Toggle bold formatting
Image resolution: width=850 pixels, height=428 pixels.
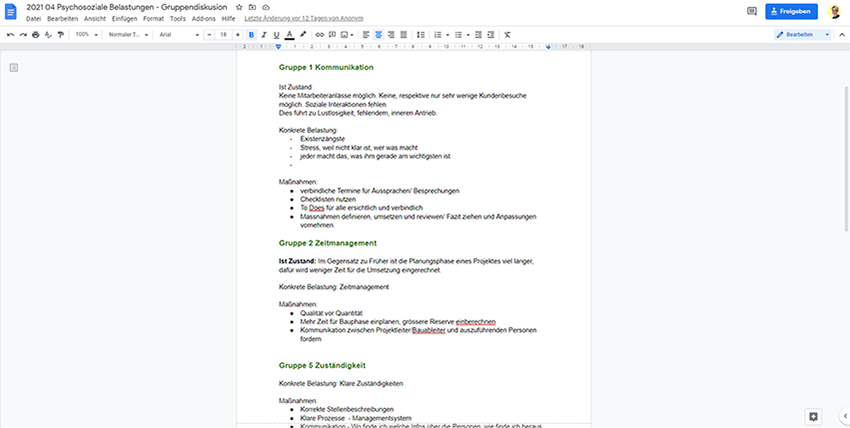click(x=252, y=35)
